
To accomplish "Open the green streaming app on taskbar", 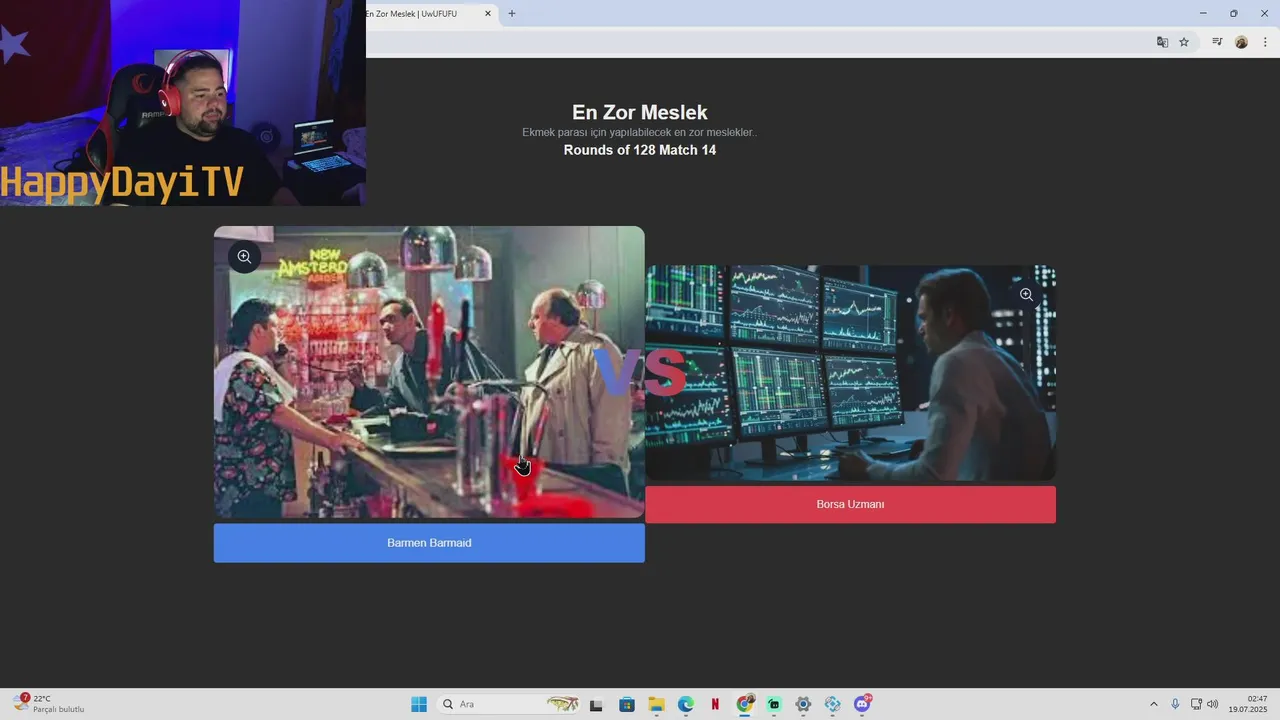I will click(x=774, y=704).
